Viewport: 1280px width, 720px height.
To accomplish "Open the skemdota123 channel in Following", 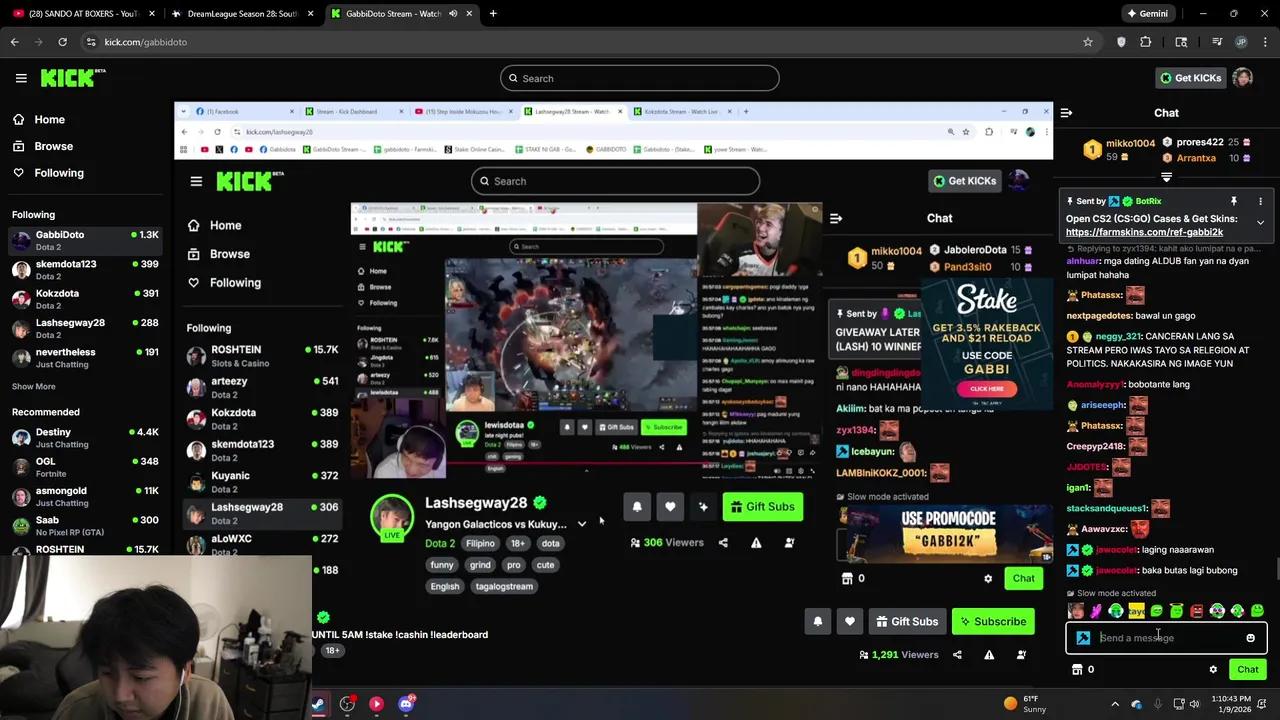I will 85,269.
